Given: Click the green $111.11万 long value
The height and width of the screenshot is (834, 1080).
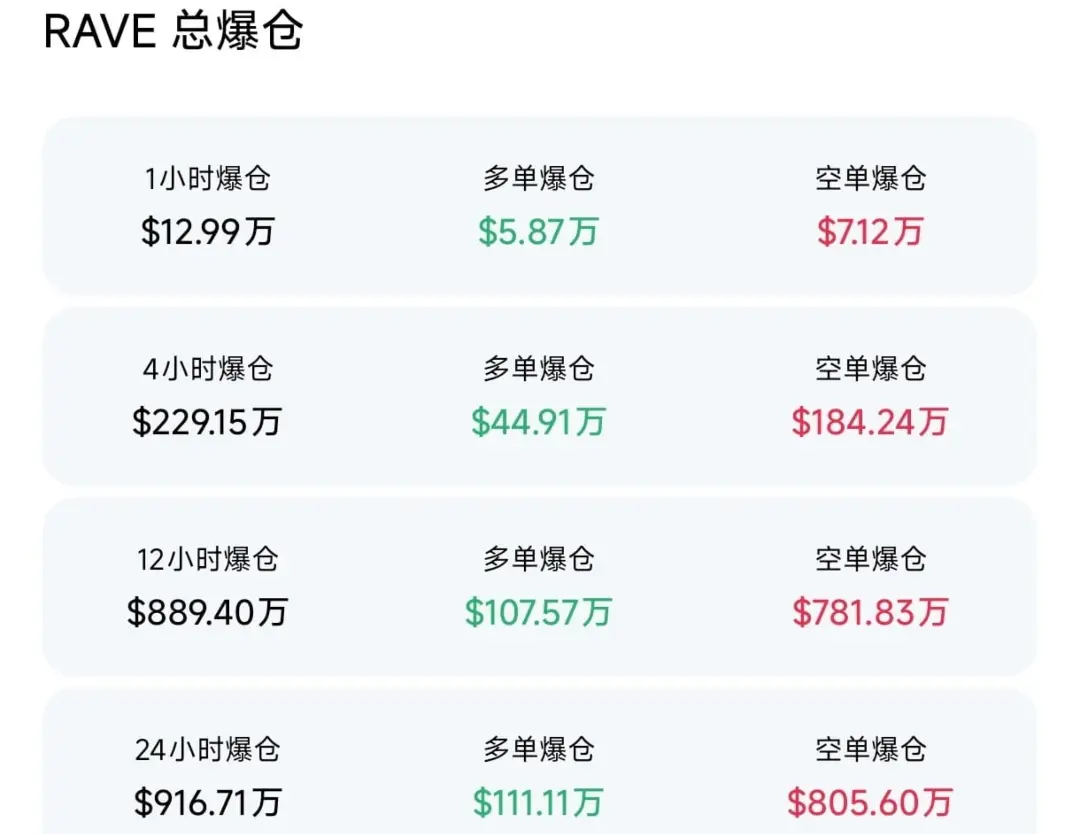Looking at the screenshot, I should tap(538, 802).
